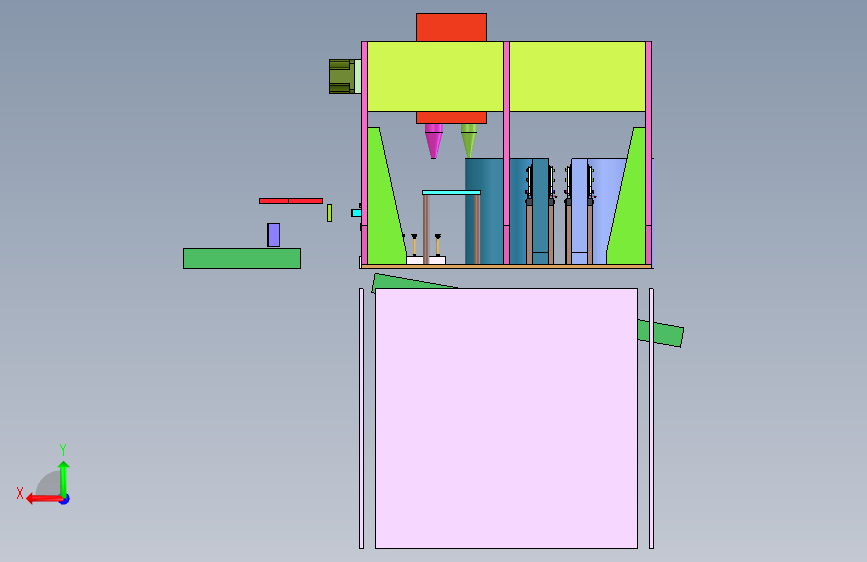Pick the long red horizontal bar
Image resolution: width=867 pixels, height=562 pixels.
point(291,201)
